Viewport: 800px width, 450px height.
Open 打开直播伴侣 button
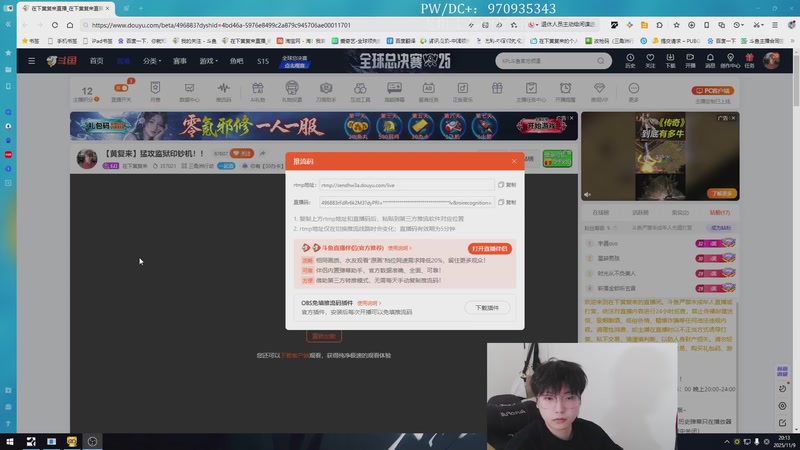489,248
